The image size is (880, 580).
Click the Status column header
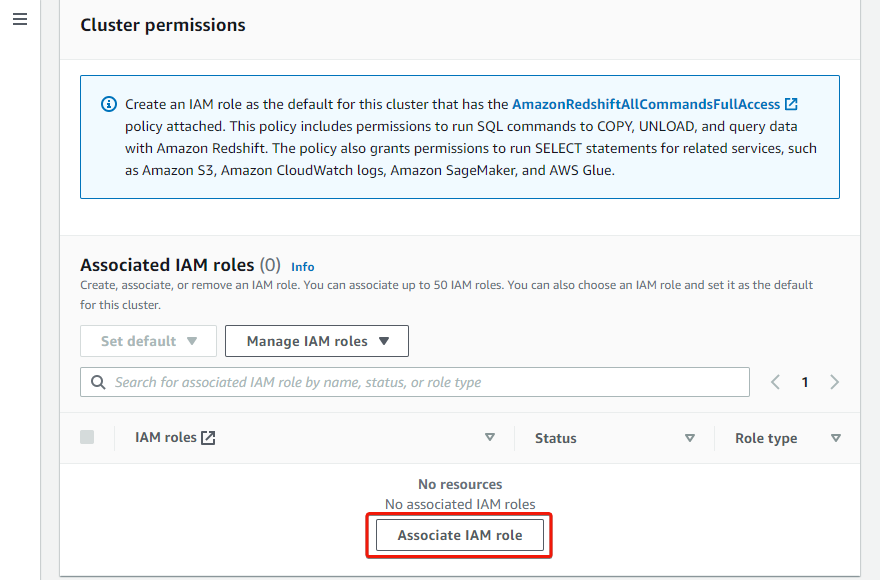coord(556,439)
